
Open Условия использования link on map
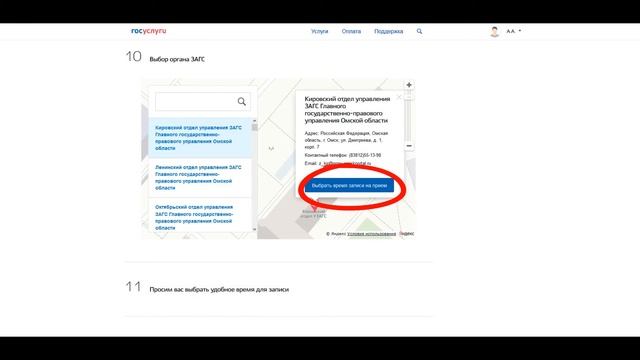[371, 234]
